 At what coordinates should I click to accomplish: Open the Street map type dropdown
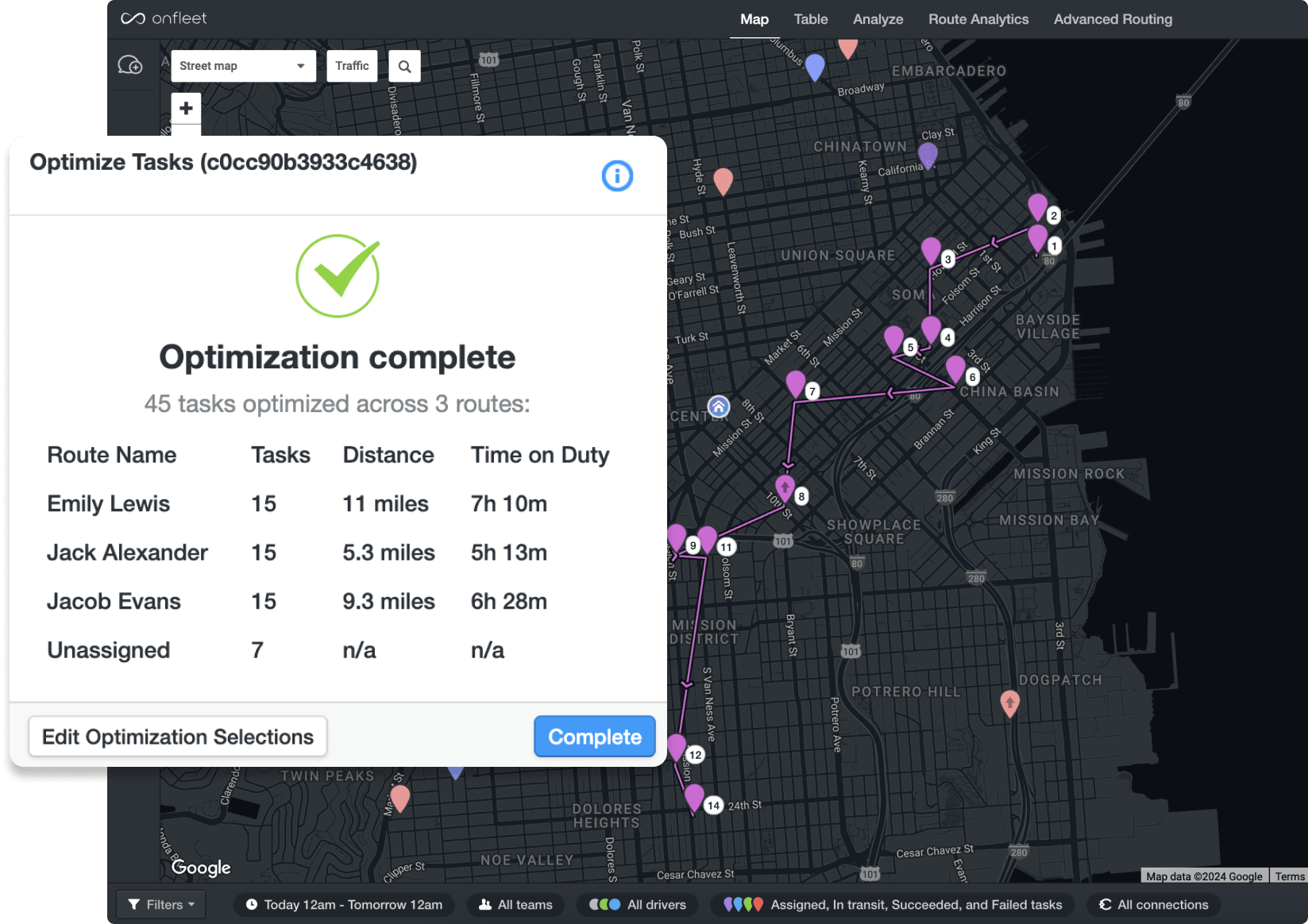242,66
